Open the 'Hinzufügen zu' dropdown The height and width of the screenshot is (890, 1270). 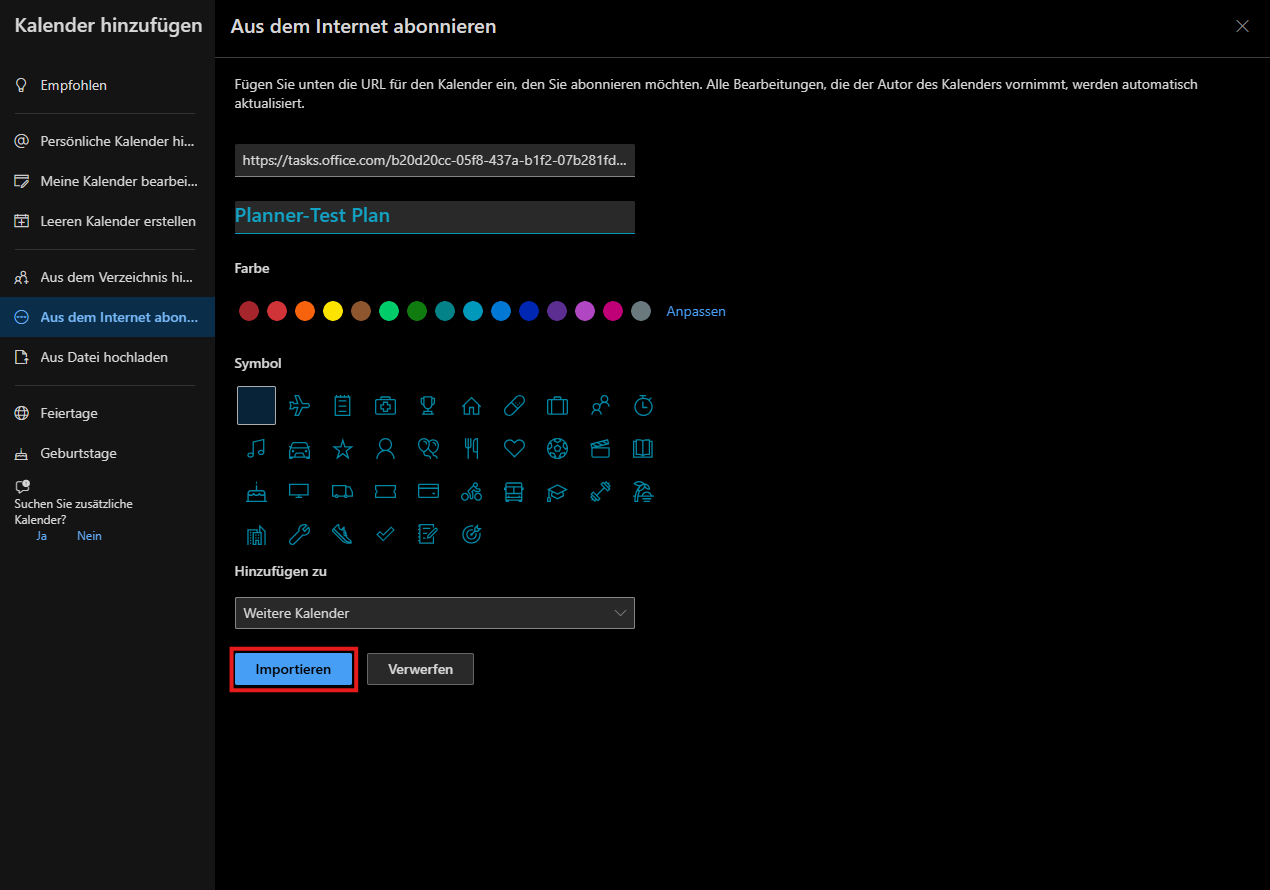click(x=434, y=613)
